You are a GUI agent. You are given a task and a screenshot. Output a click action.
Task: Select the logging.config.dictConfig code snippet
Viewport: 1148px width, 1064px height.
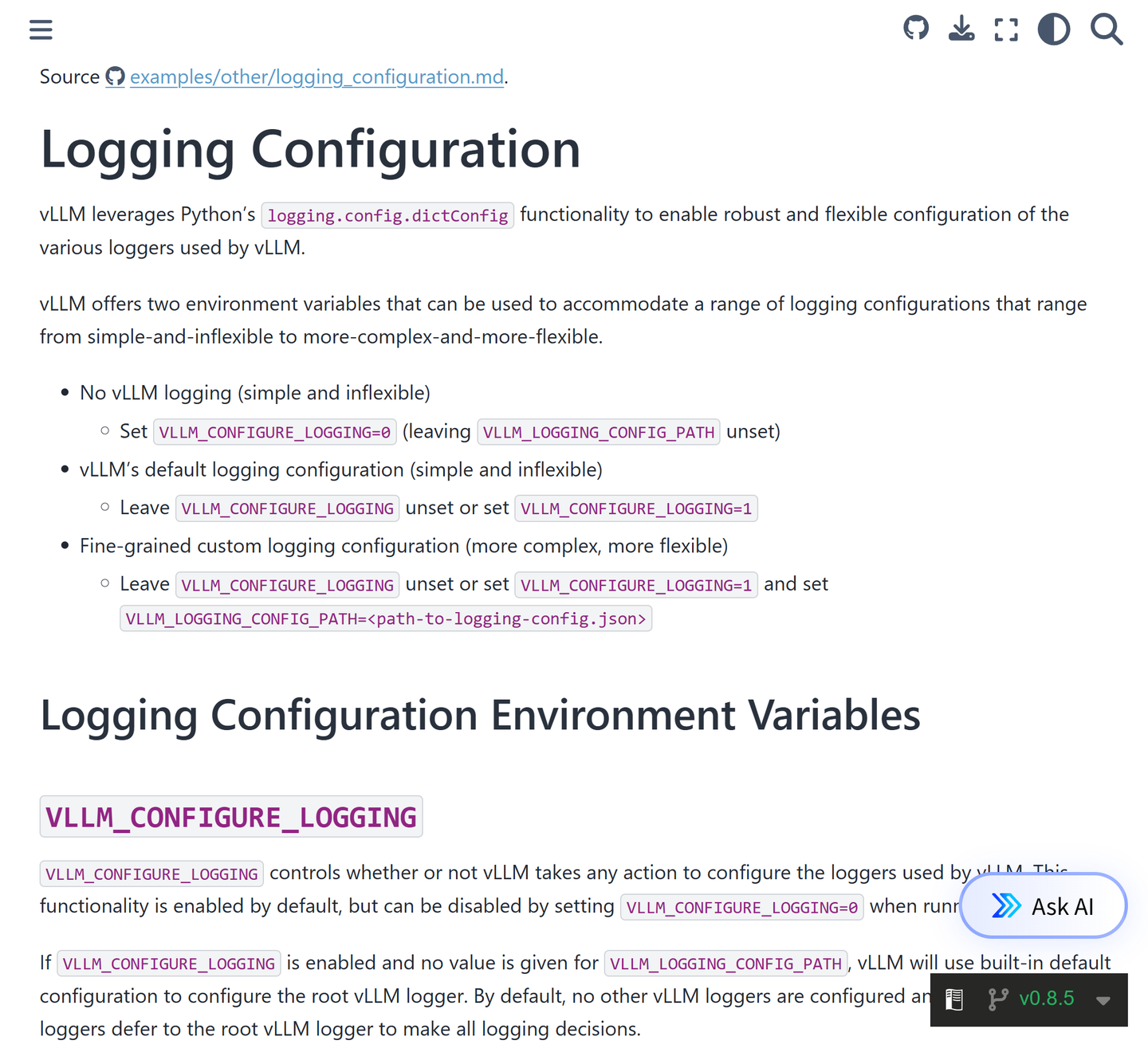click(387, 214)
